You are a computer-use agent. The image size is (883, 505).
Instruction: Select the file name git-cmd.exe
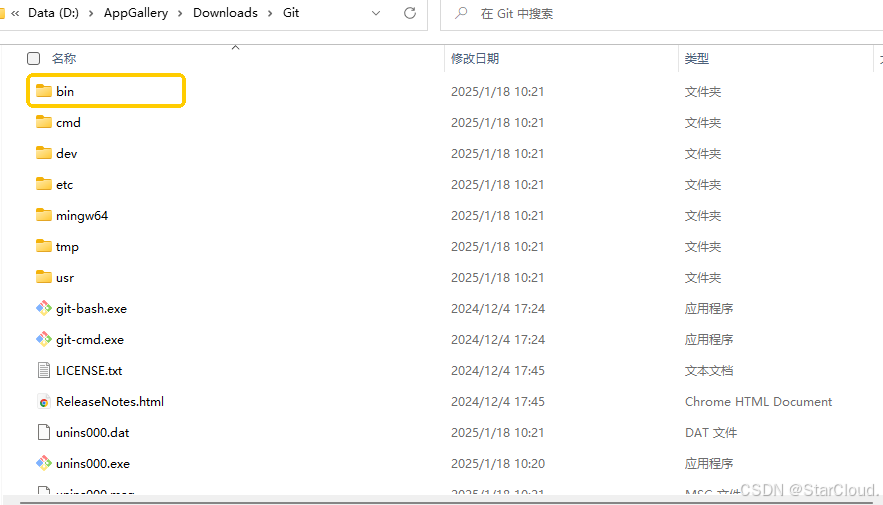pos(90,339)
